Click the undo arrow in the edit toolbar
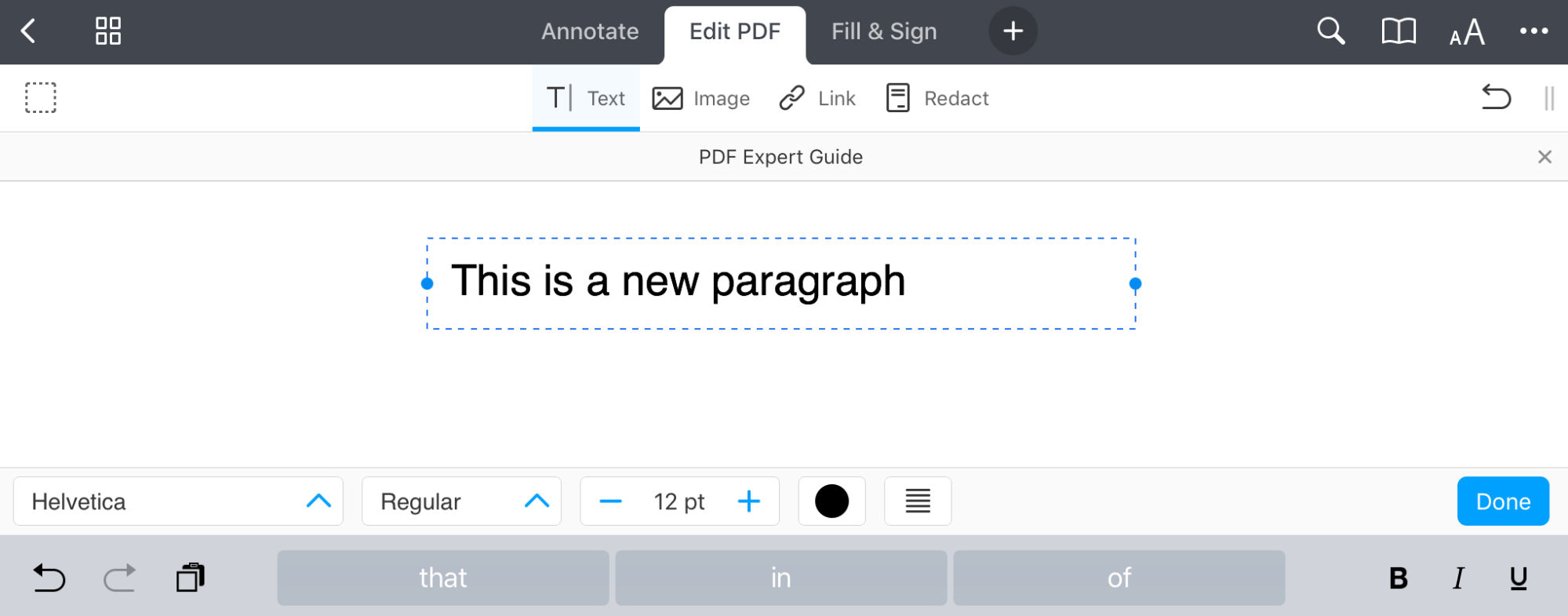Viewport: 1568px width, 616px height. [x=1496, y=97]
